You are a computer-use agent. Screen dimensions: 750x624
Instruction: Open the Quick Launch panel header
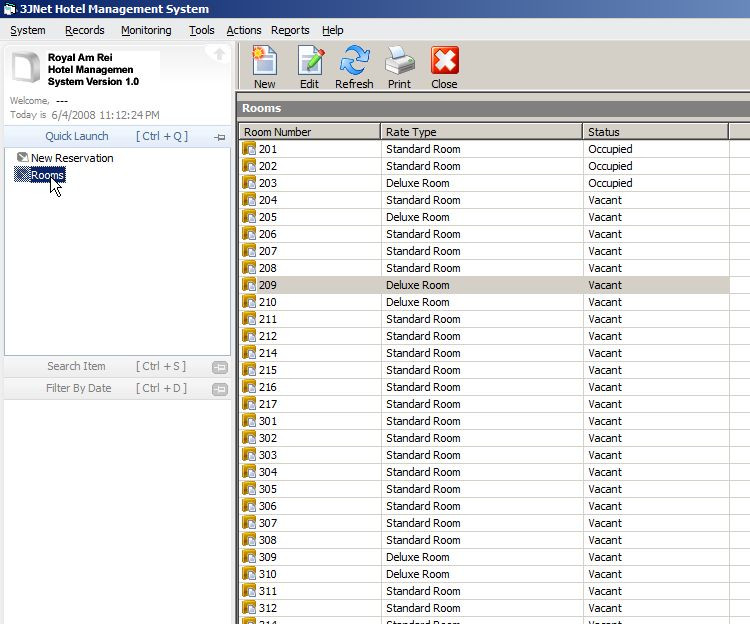[117, 136]
